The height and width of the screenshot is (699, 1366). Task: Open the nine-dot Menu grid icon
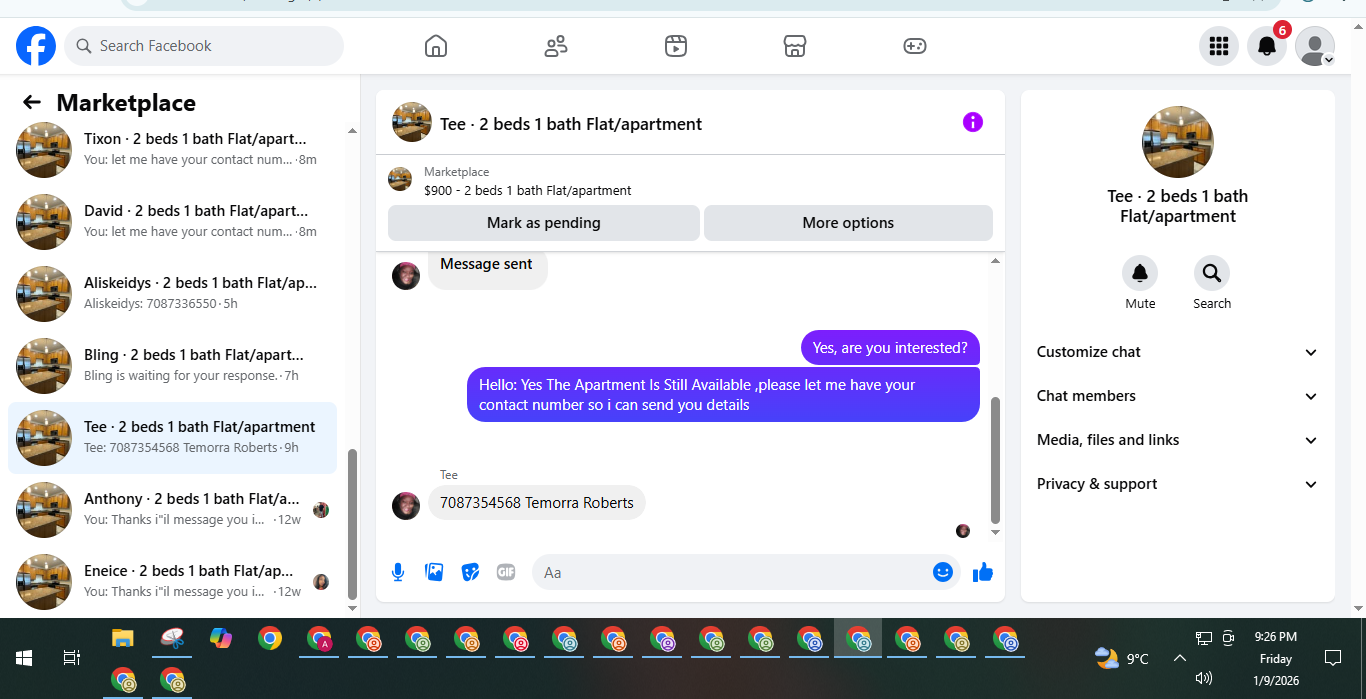pos(1218,46)
